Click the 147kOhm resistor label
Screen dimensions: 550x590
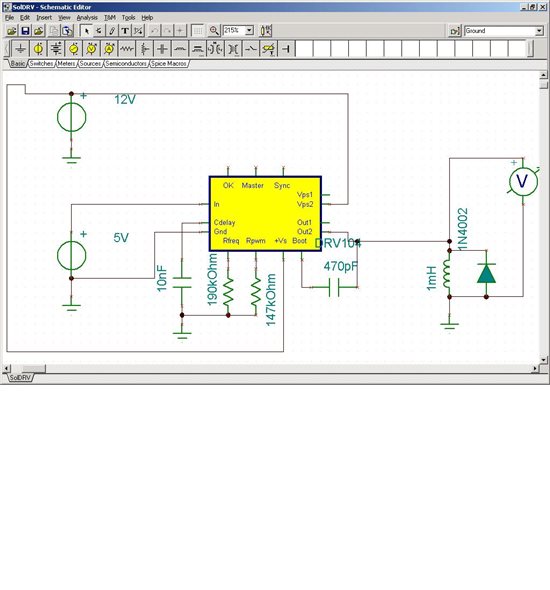271,300
